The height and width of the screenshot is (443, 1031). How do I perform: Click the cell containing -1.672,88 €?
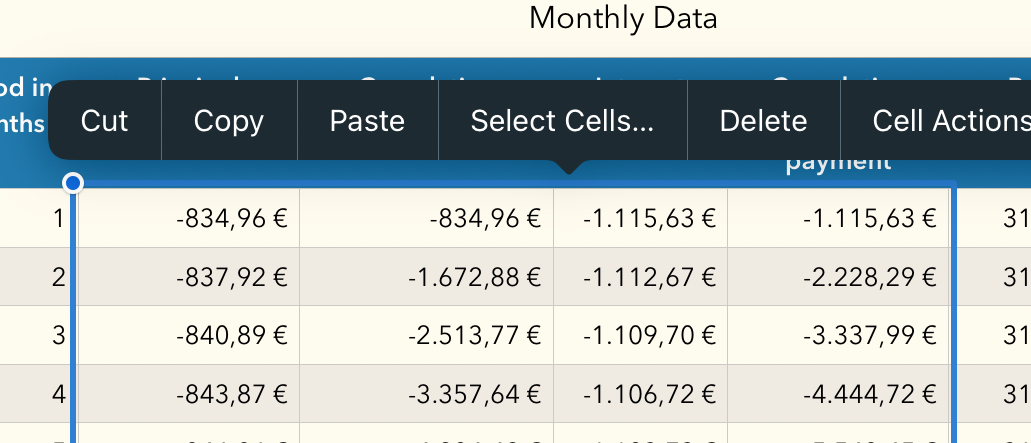[x=427, y=277]
